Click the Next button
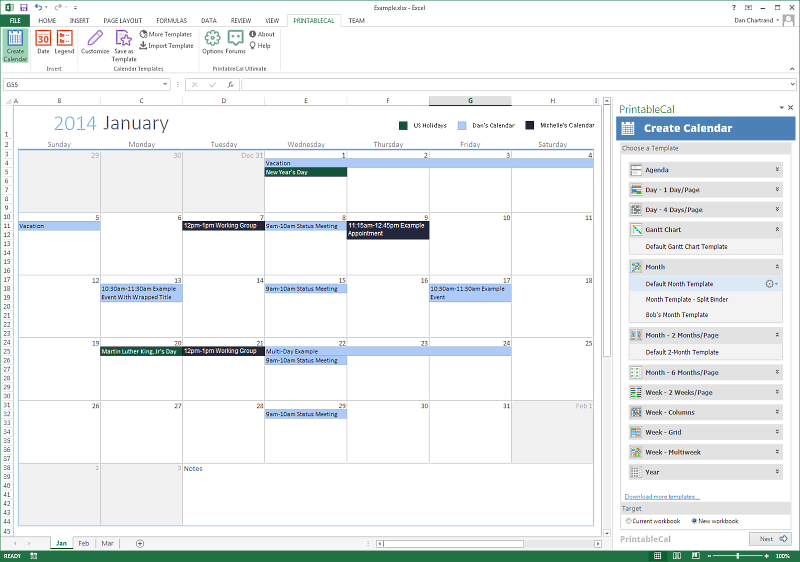Image resolution: width=800 pixels, height=562 pixels. point(770,539)
